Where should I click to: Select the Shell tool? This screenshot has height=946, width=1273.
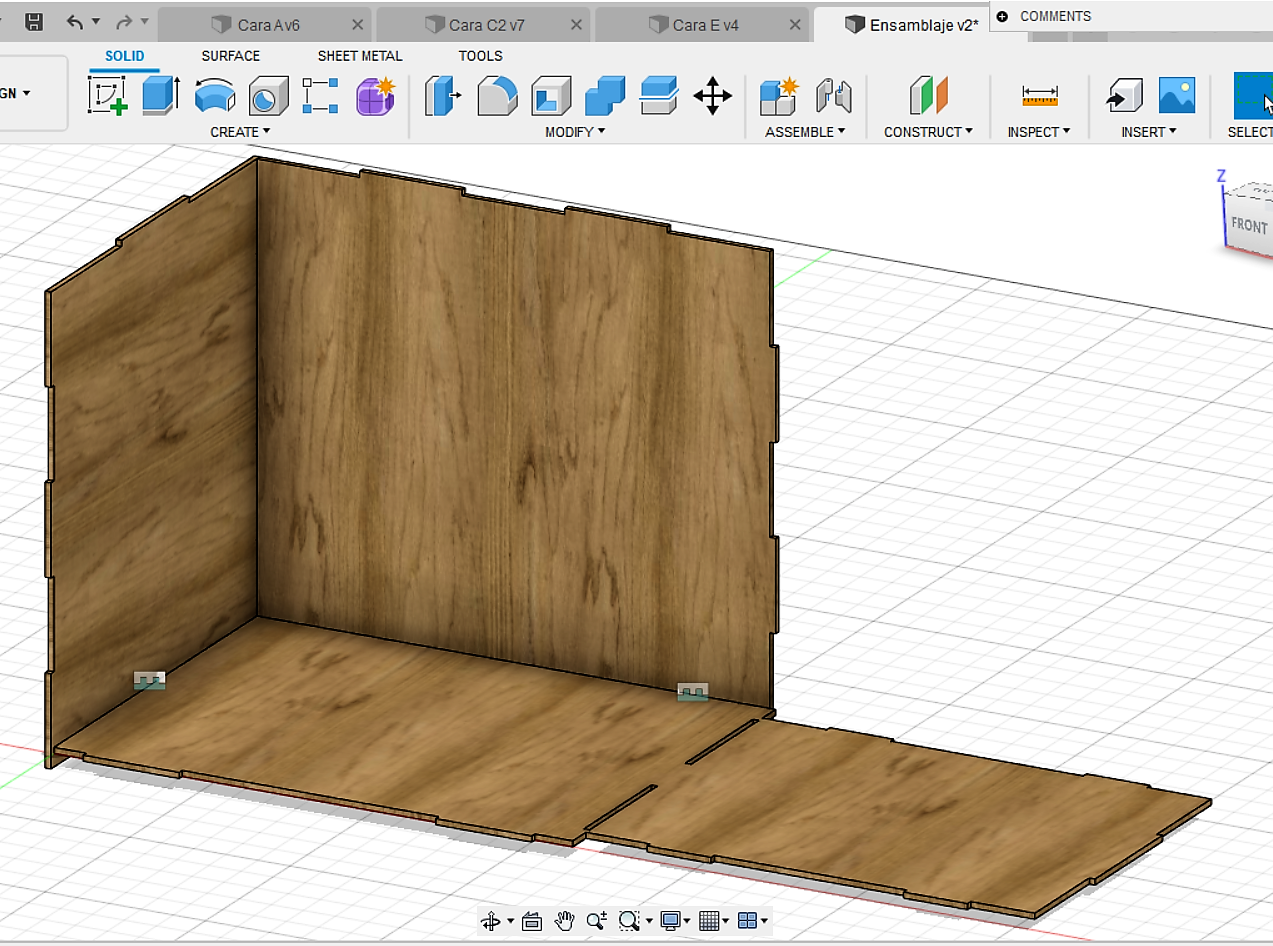tap(551, 97)
